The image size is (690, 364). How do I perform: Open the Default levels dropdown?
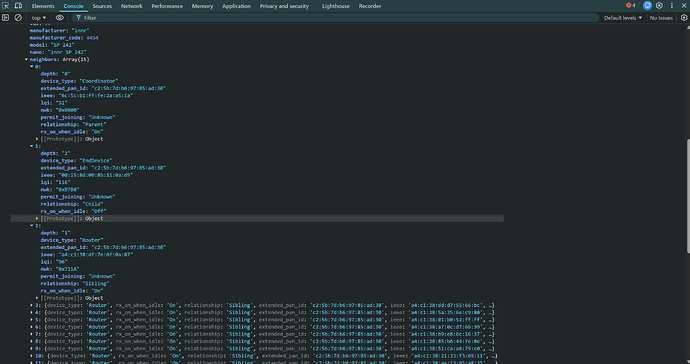point(623,18)
